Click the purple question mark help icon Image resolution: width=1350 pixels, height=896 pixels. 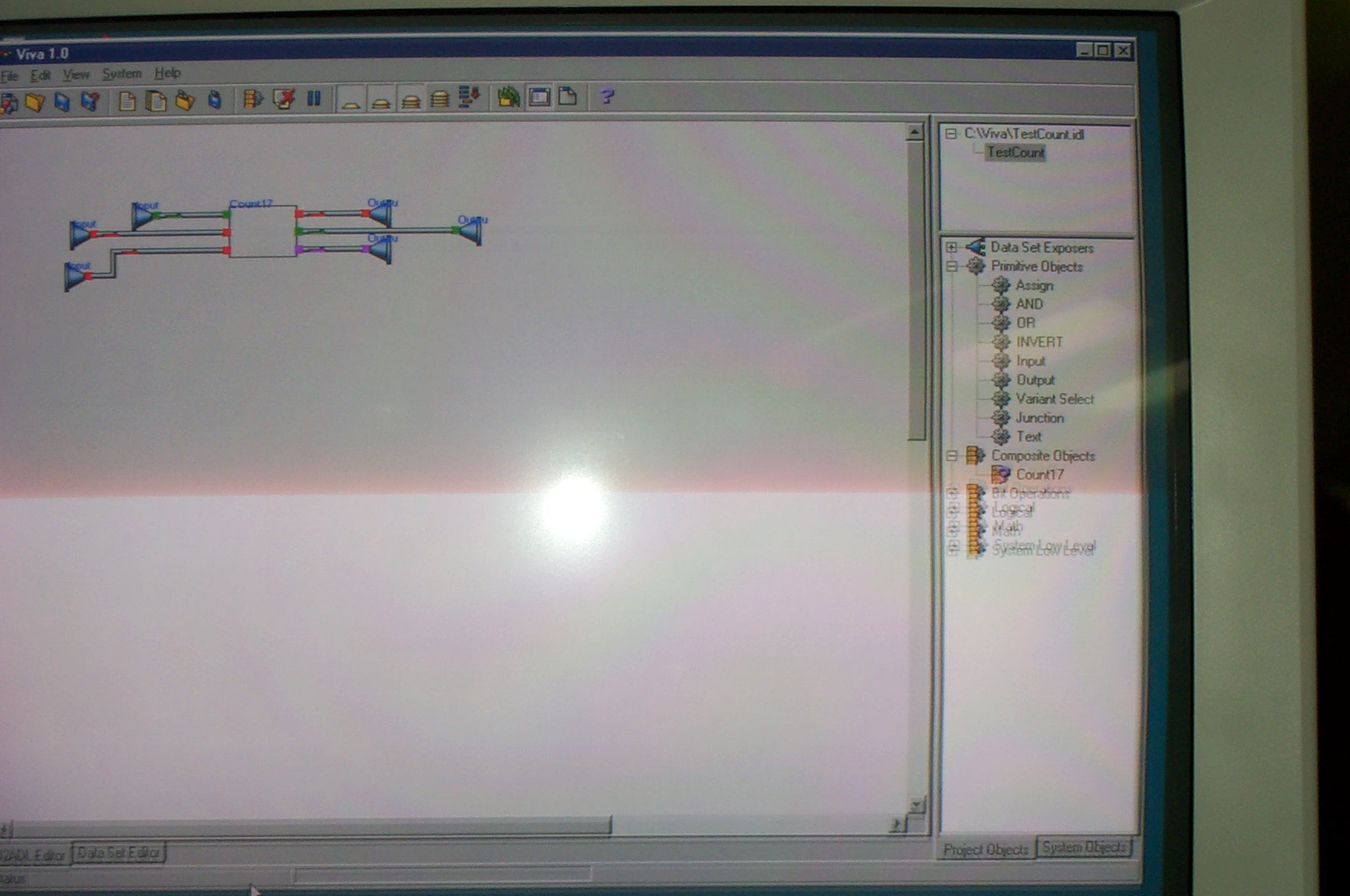point(607,97)
